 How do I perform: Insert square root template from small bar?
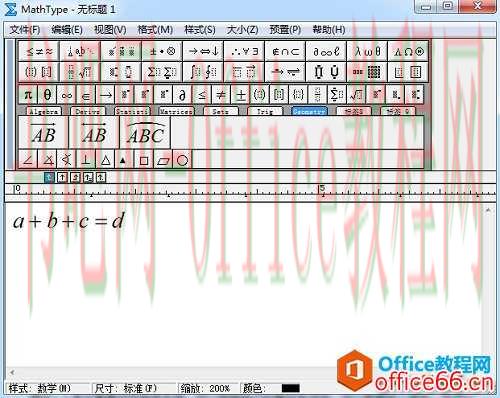[x=356, y=95]
